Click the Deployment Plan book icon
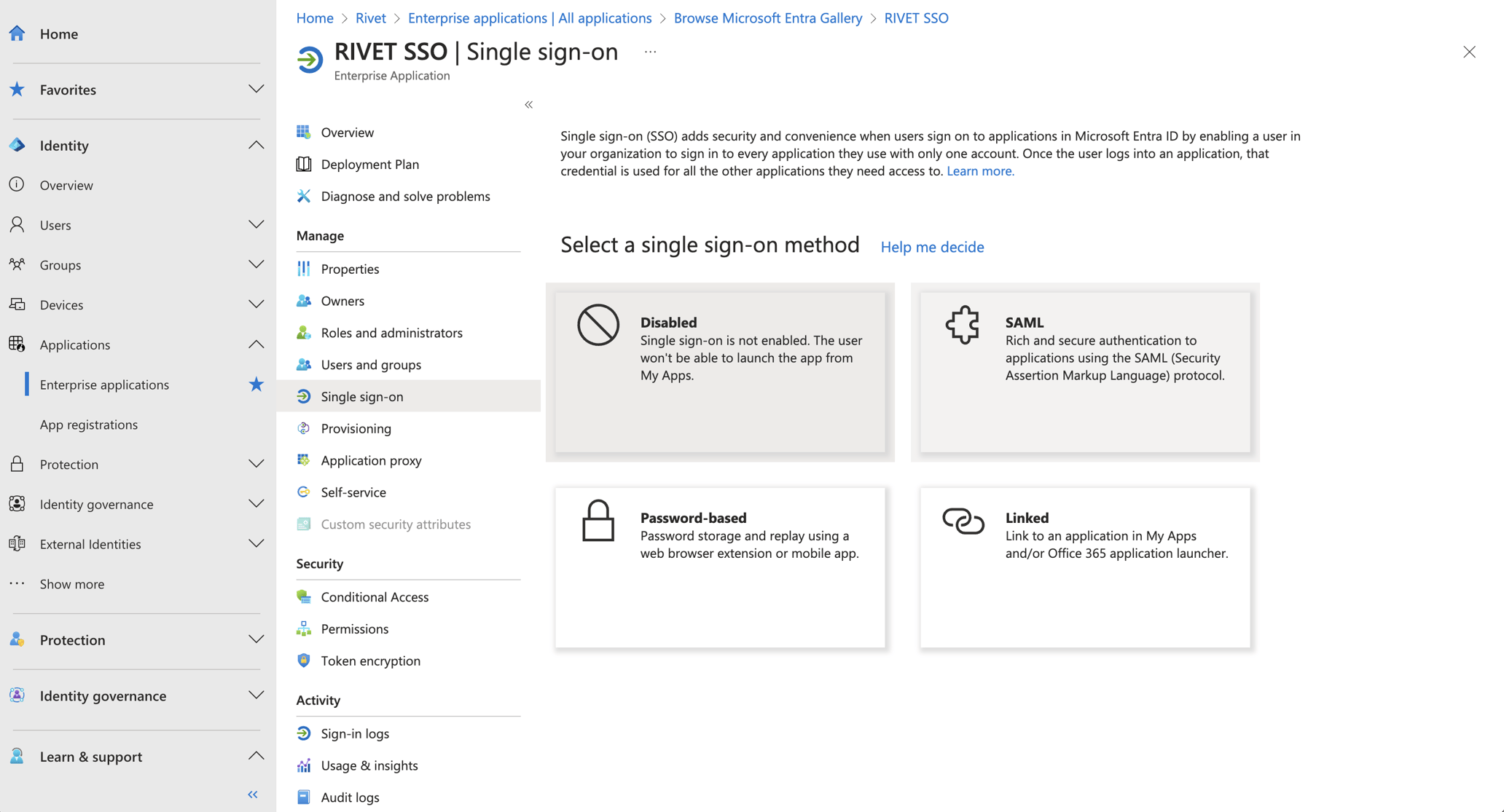The height and width of the screenshot is (812, 1504). (304, 164)
